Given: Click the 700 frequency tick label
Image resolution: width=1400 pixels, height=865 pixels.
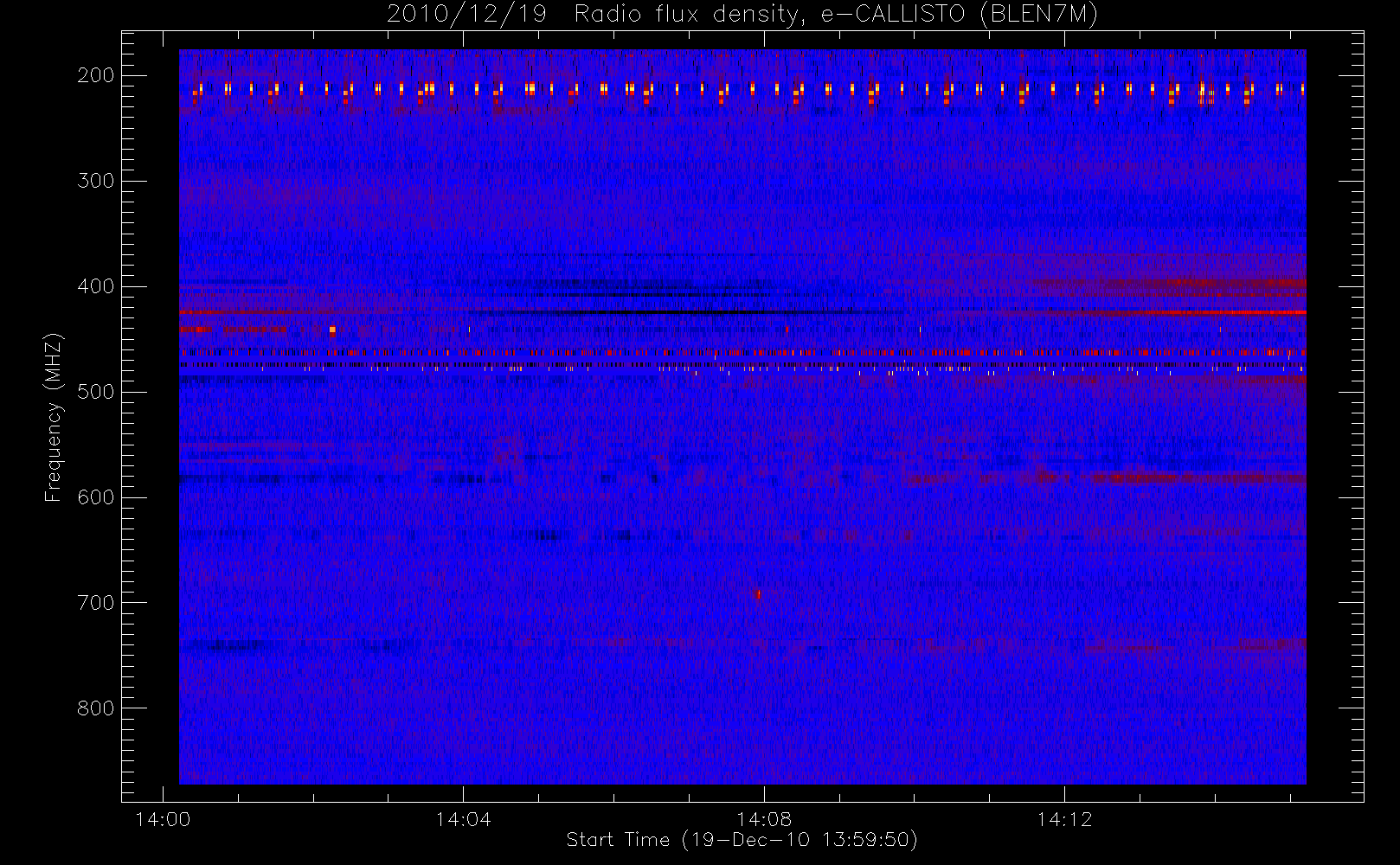Looking at the screenshot, I should click(96, 603).
